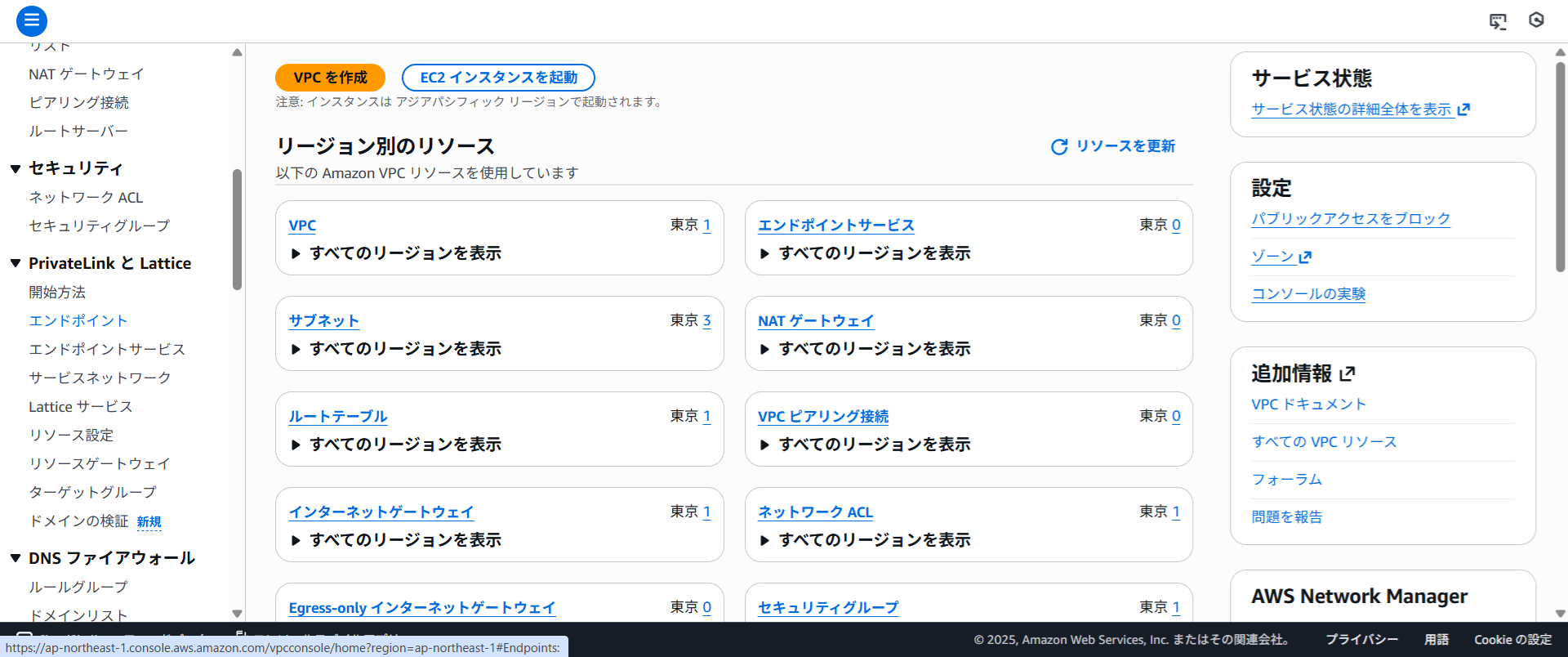The height and width of the screenshot is (657, 1568).
Task: Collapse the セキュリティ sidebar section
Action: point(16,169)
